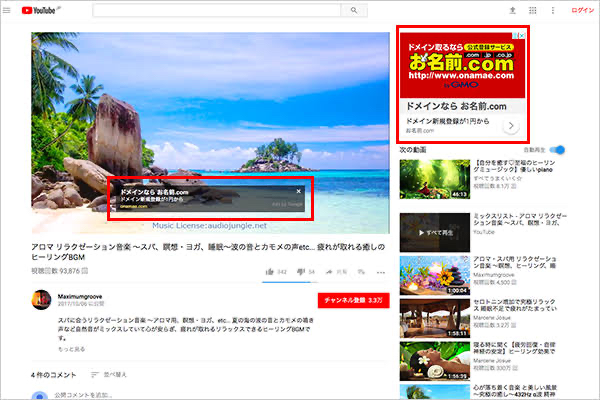
Task: Open 寝る時に聞く 疲労回復 video title
Action: 514,348
